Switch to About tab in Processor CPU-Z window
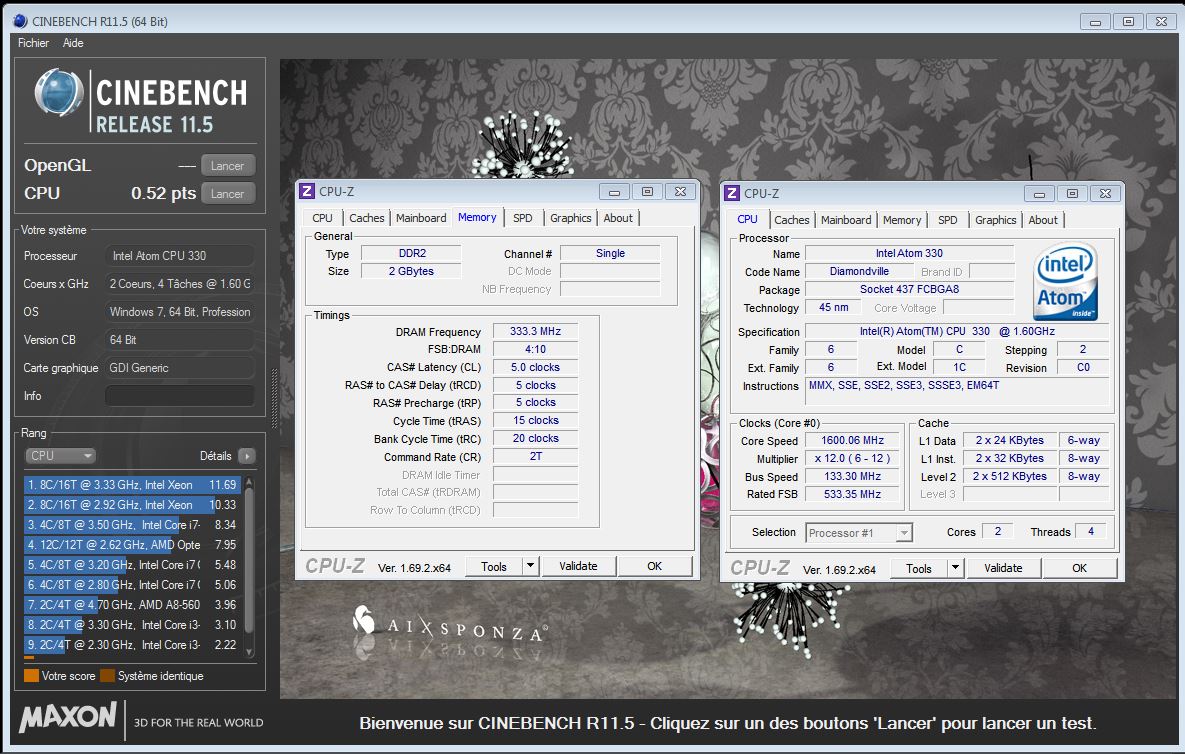 1043,220
